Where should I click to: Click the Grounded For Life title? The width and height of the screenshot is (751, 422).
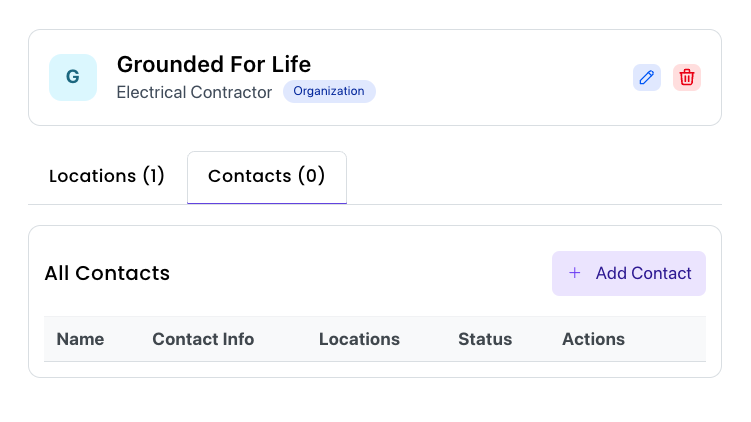click(214, 64)
